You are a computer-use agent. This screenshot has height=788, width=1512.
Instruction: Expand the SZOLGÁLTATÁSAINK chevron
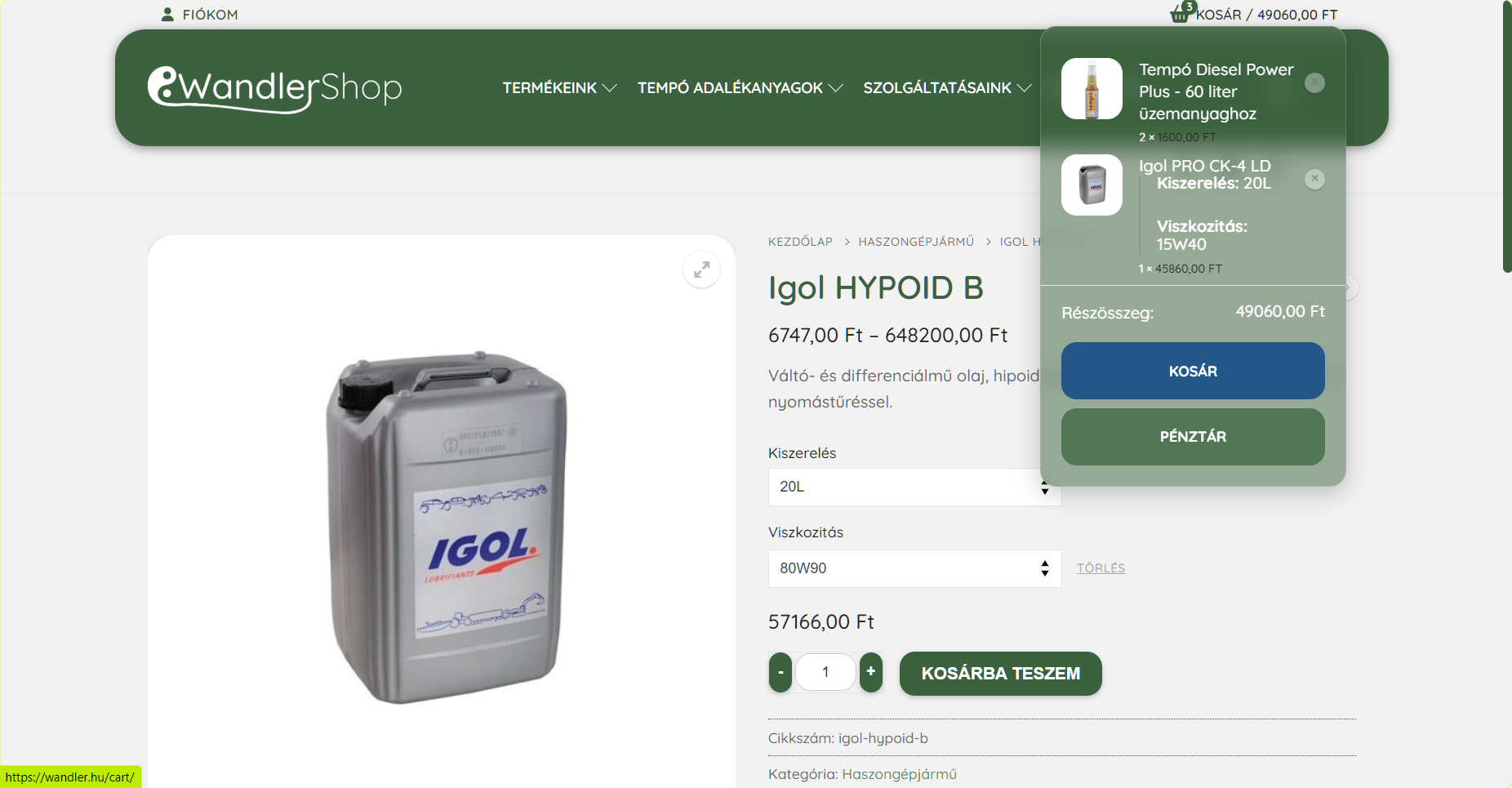click(x=1025, y=88)
